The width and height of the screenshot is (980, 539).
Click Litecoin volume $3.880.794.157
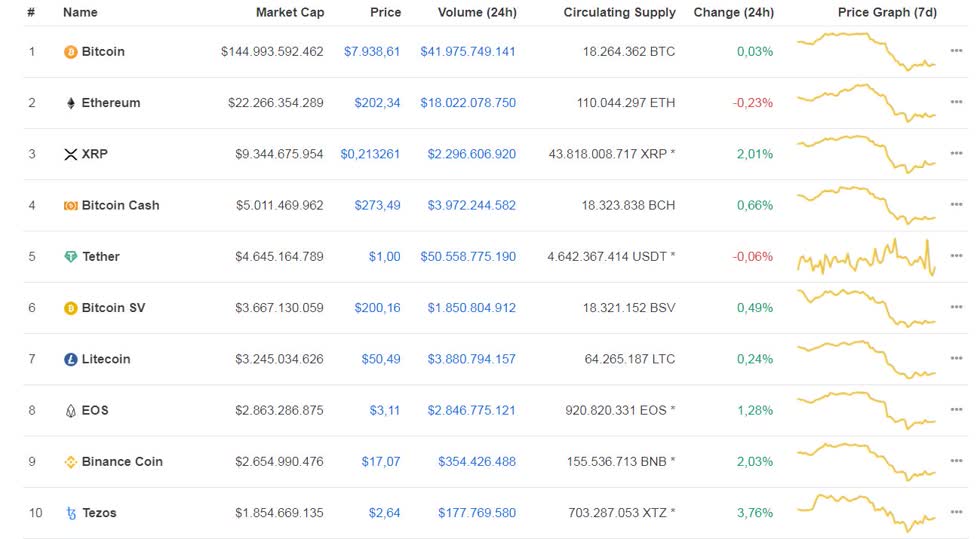(x=472, y=359)
